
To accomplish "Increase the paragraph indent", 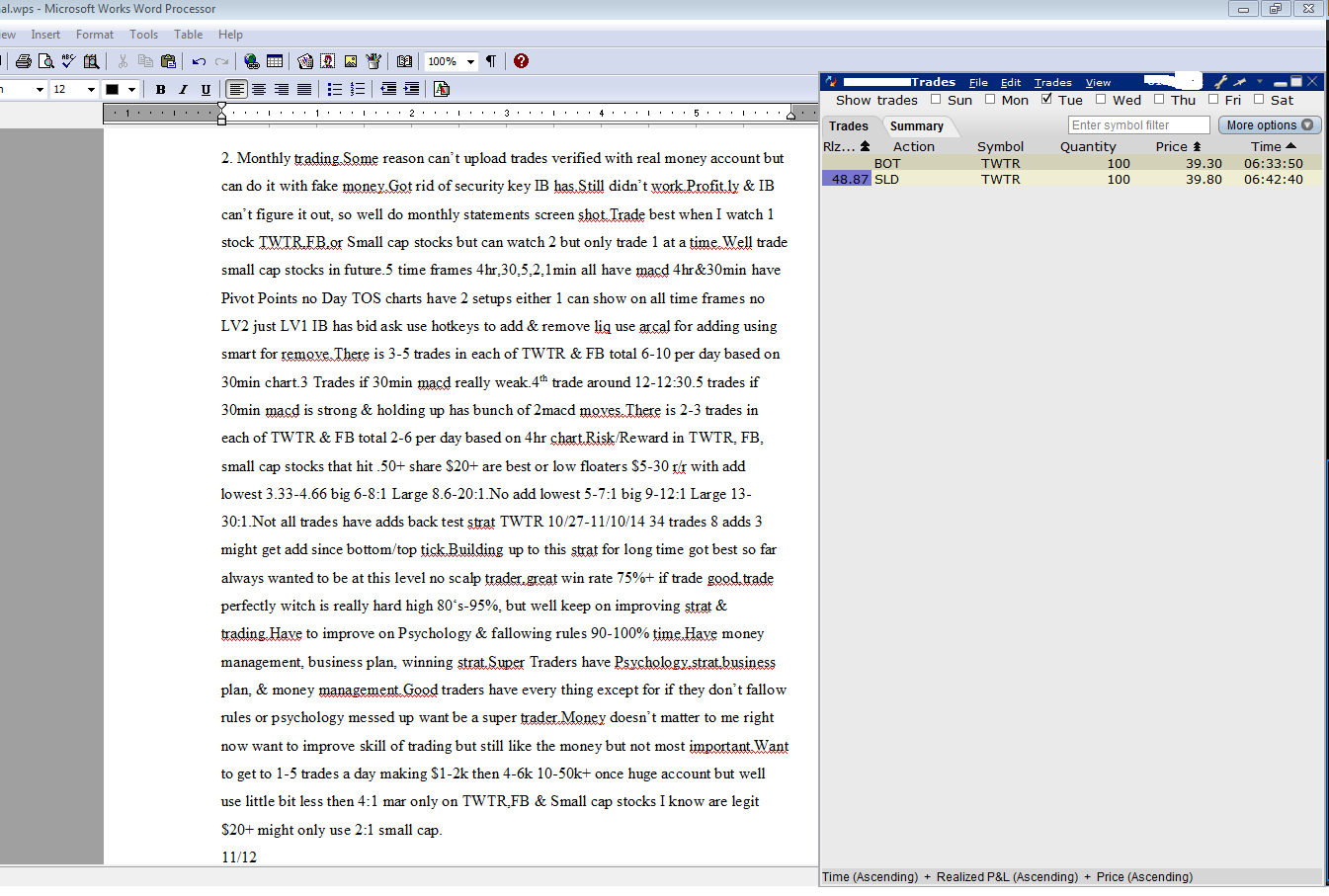I will coord(411,89).
